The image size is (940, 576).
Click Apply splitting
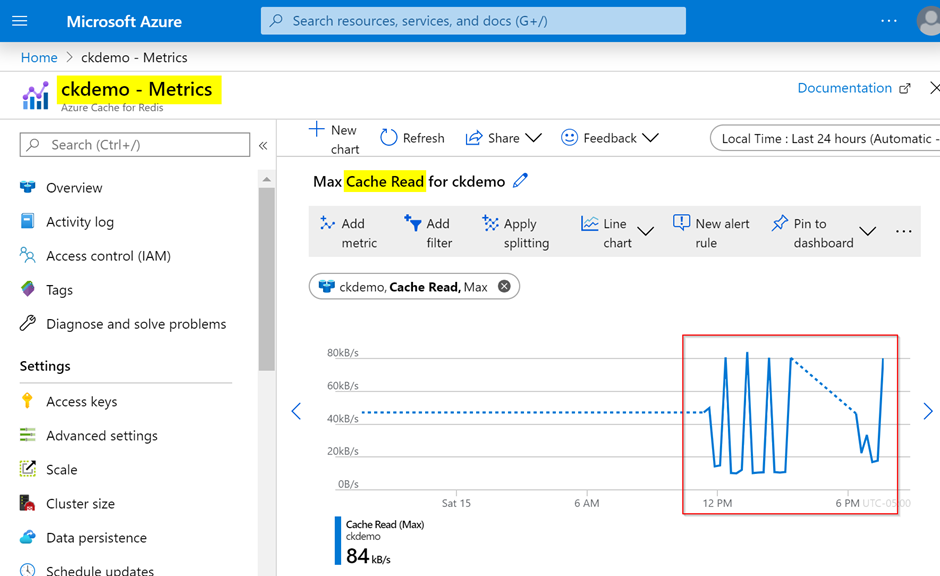516,233
